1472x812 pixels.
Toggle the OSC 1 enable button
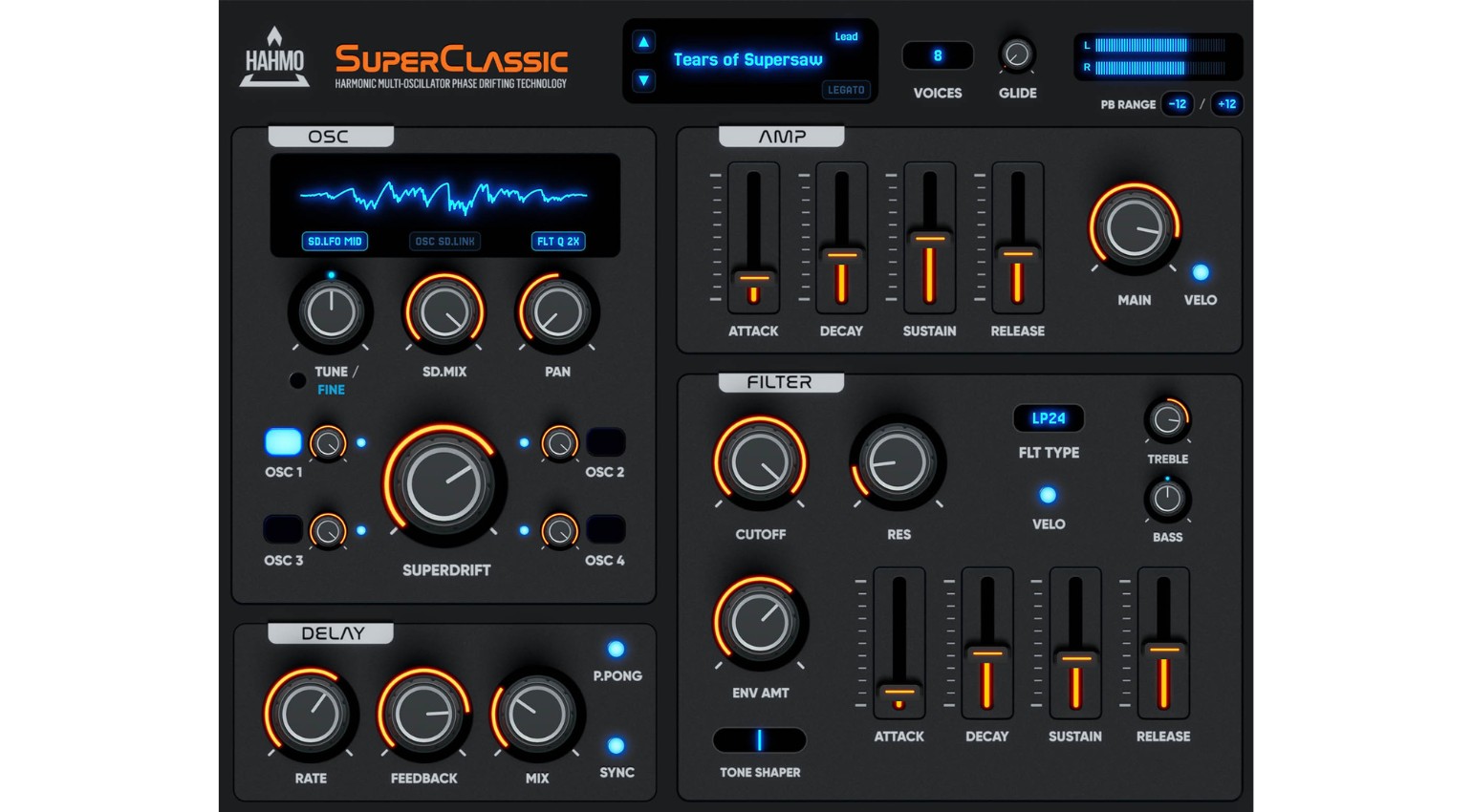[x=283, y=442]
